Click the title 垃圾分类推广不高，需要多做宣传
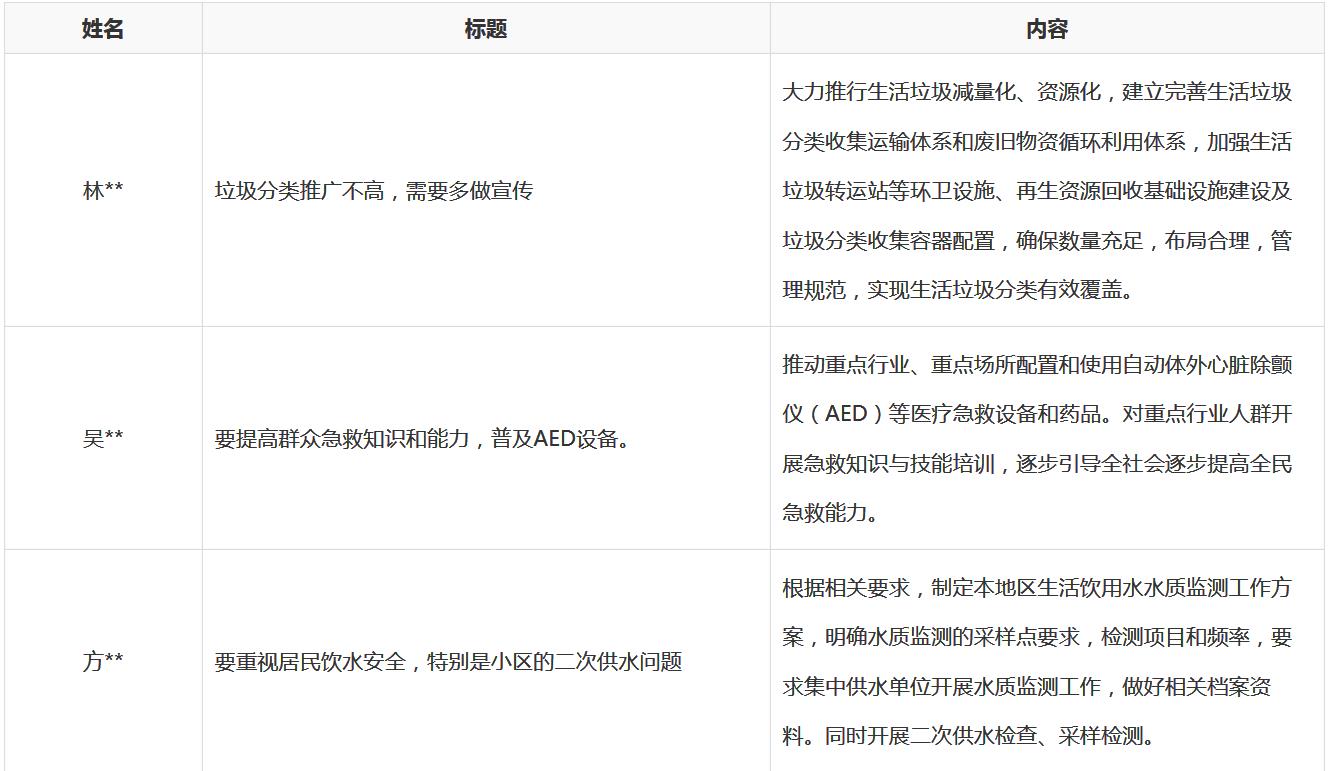This screenshot has height=771, width=1337. (x=373, y=191)
